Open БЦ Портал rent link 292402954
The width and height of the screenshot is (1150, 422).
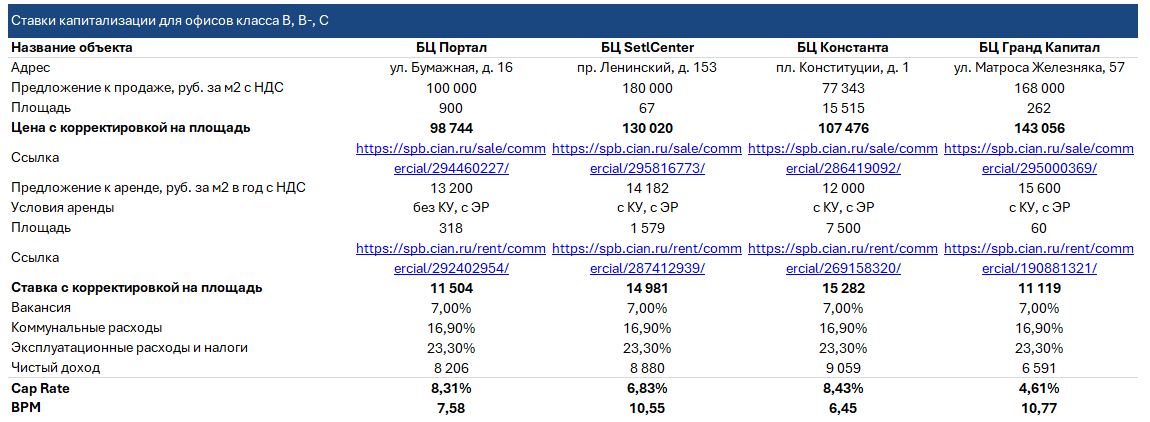pos(451,258)
